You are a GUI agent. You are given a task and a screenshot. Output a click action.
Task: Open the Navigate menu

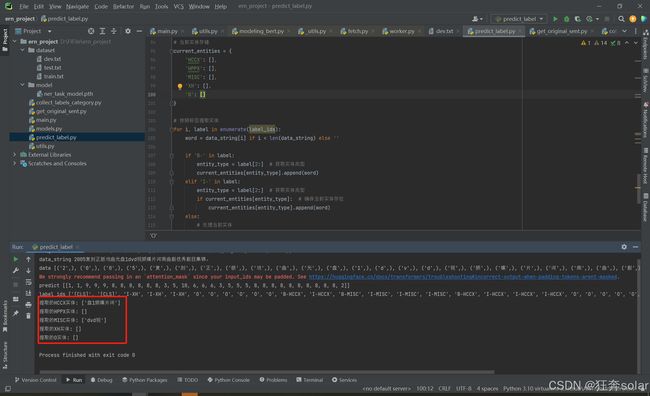tap(77, 6)
